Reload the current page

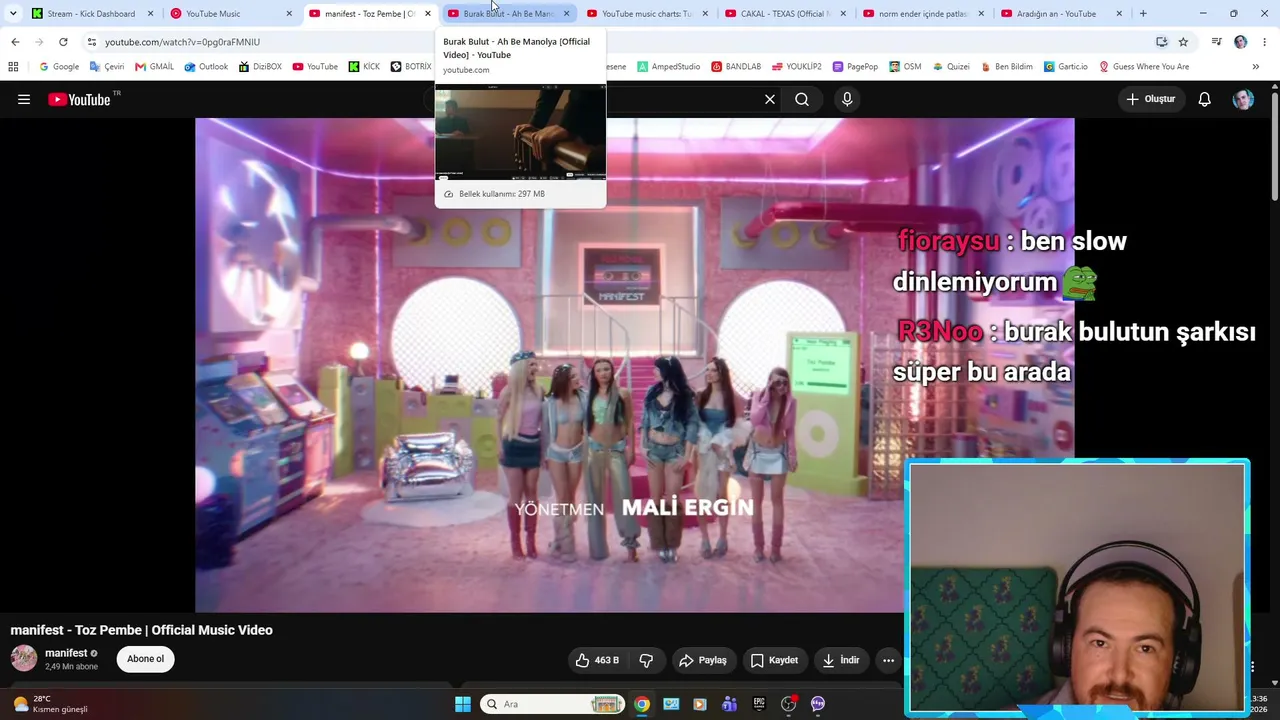coord(63,42)
